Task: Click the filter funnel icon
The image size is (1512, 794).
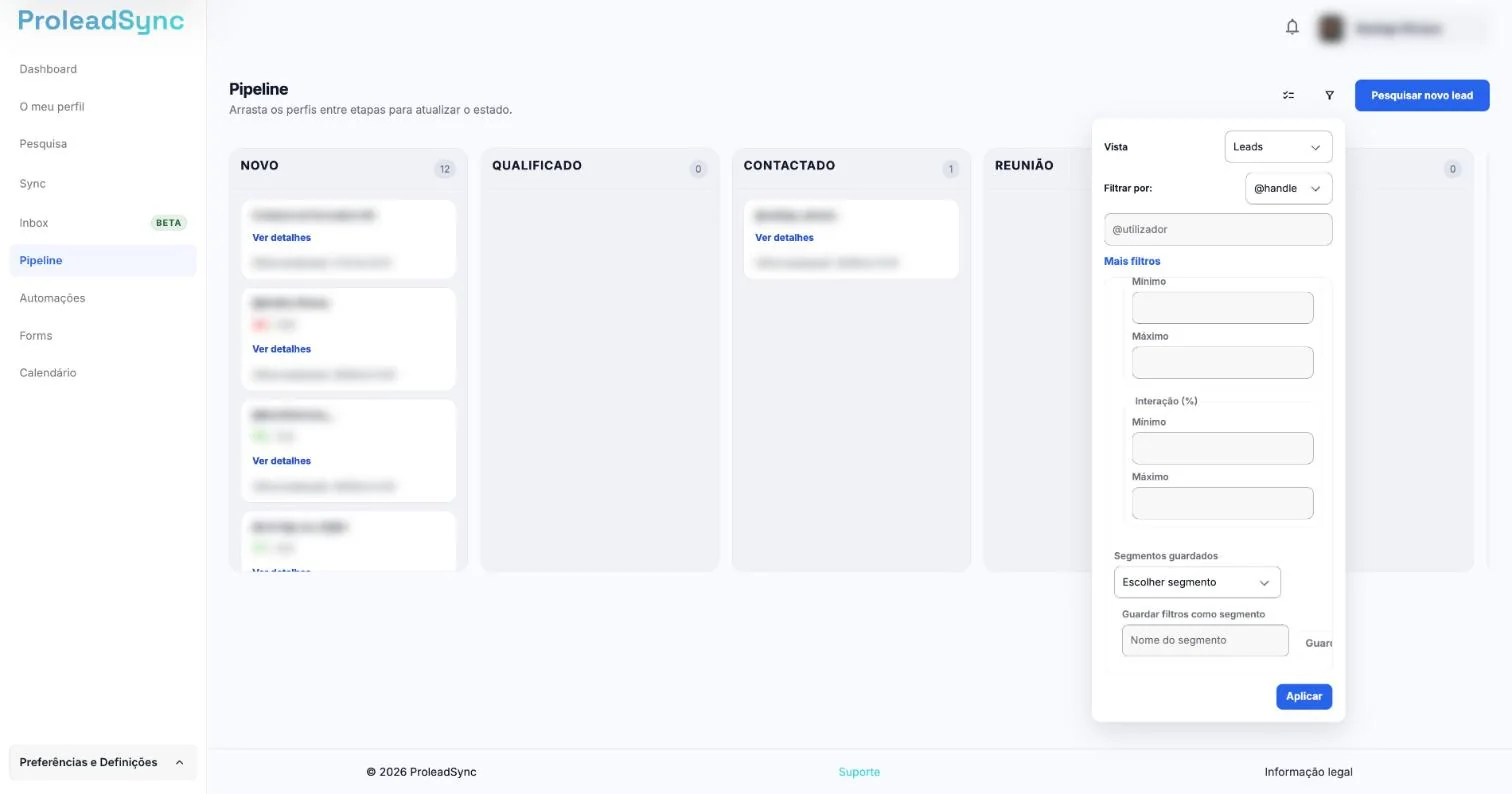Action: 1329,95
